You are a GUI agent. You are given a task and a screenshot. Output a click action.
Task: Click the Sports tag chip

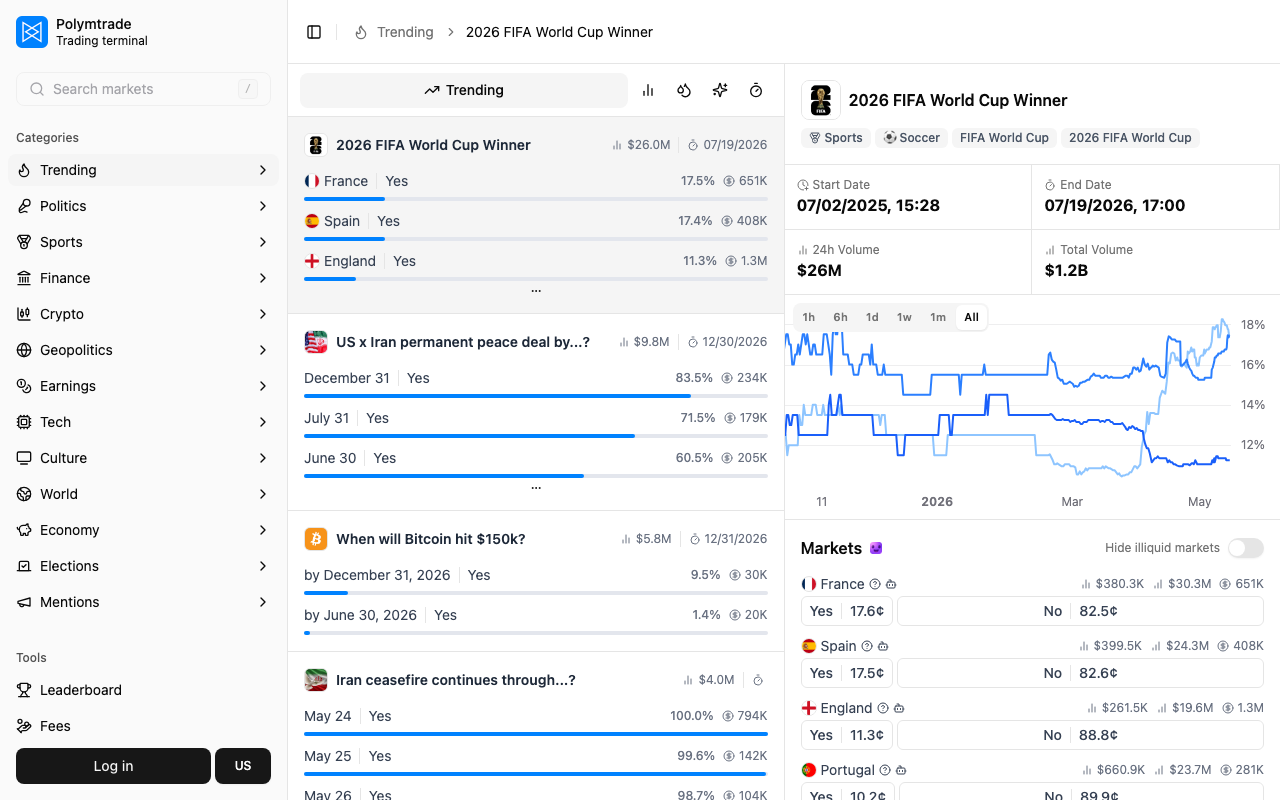[836, 138]
